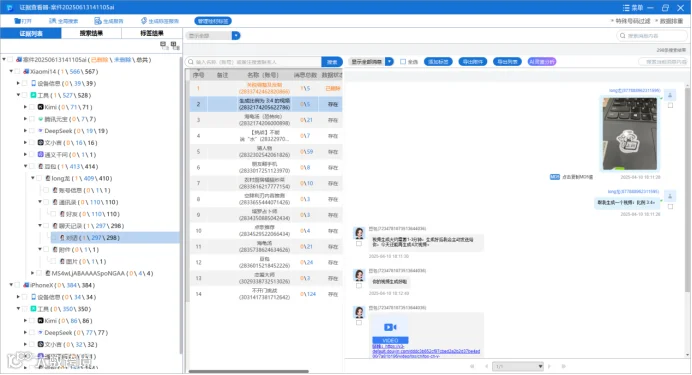The height and width of the screenshot is (375, 692).
Task: Click the 豆包 avatar icon in the tree
Action: coord(41,166)
